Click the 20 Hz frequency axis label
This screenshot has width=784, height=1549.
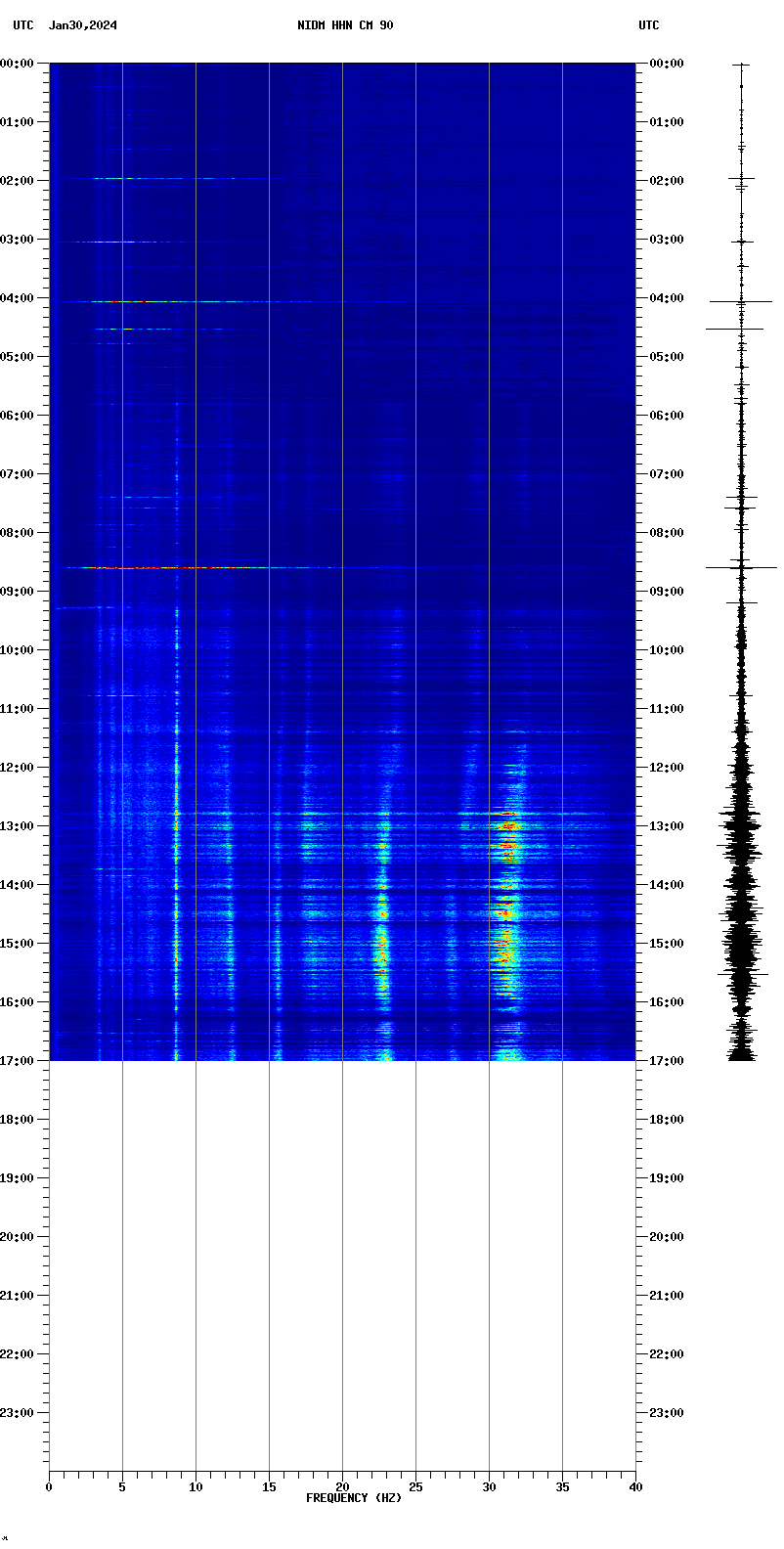click(x=342, y=1487)
